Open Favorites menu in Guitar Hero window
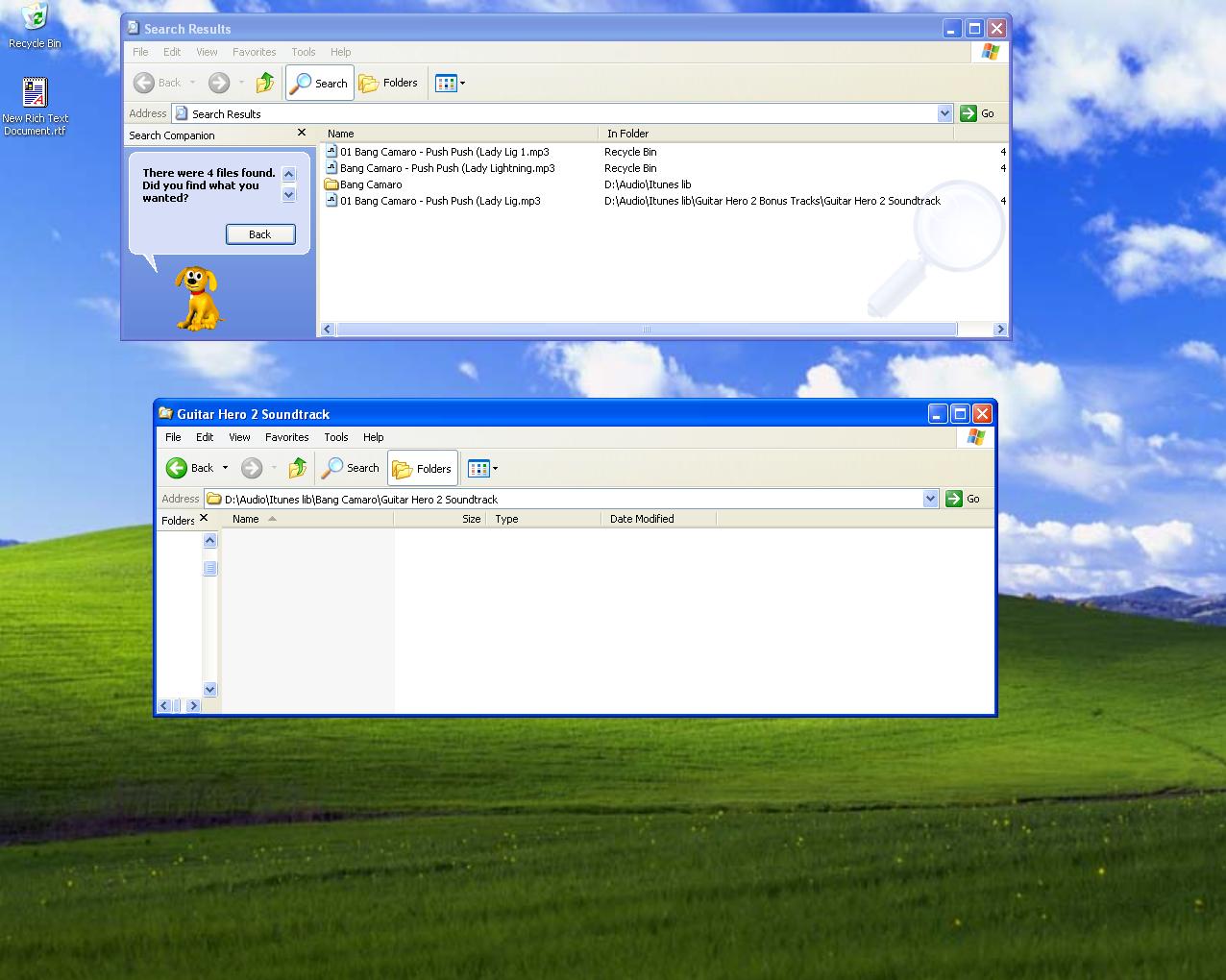The image size is (1226, 980). point(287,437)
